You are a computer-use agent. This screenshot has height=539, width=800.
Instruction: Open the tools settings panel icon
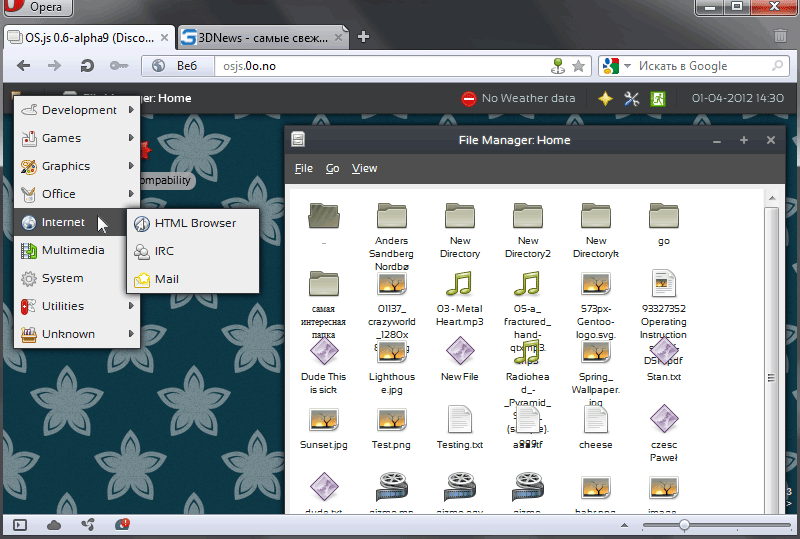point(632,99)
